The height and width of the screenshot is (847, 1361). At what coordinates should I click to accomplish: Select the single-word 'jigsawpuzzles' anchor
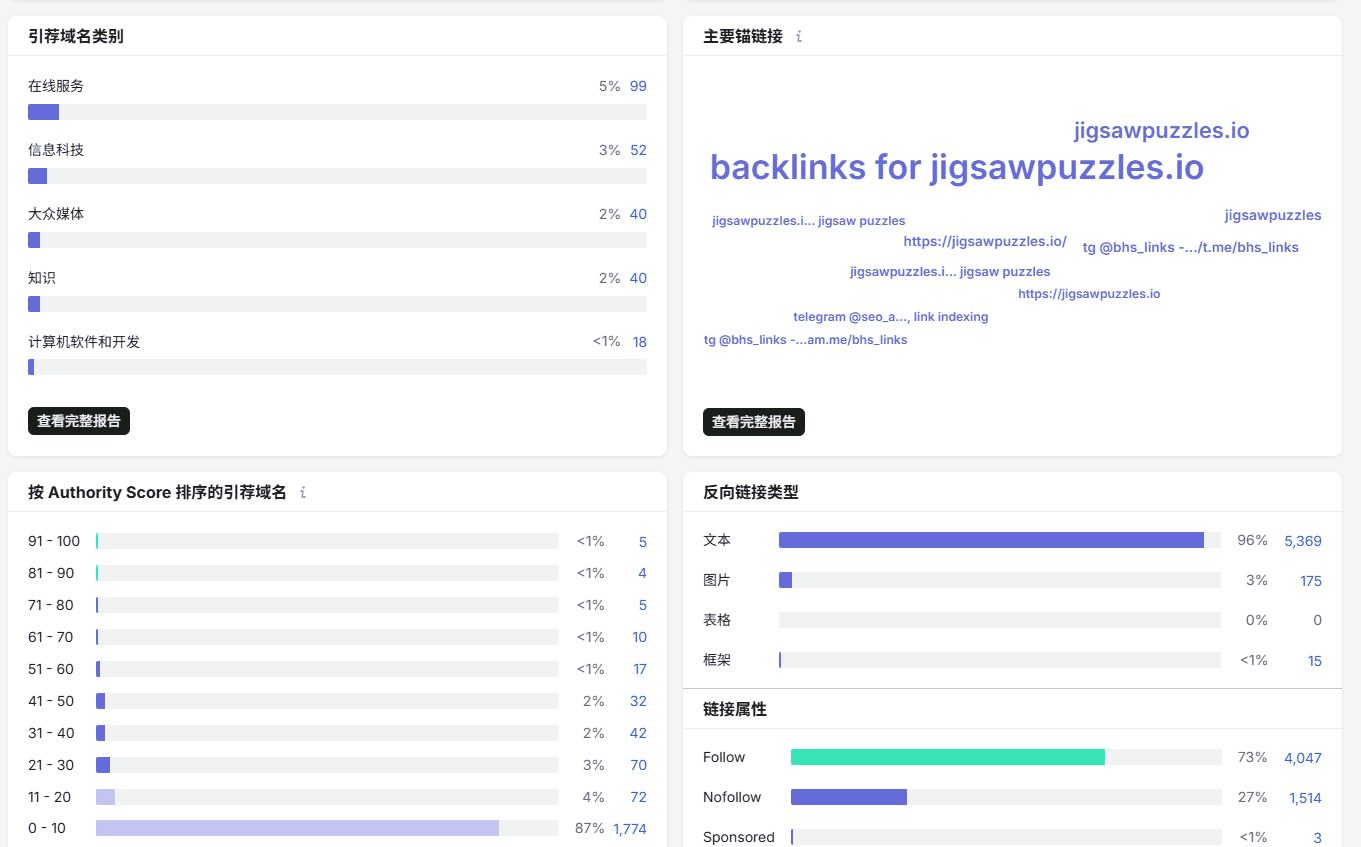pyautogui.click(x=1273, y=215)
